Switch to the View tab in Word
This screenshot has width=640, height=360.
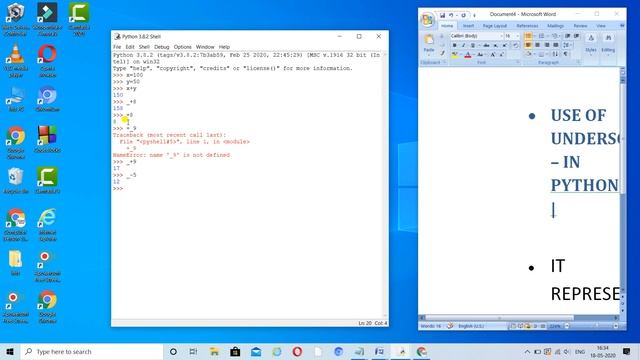[601, 26]
